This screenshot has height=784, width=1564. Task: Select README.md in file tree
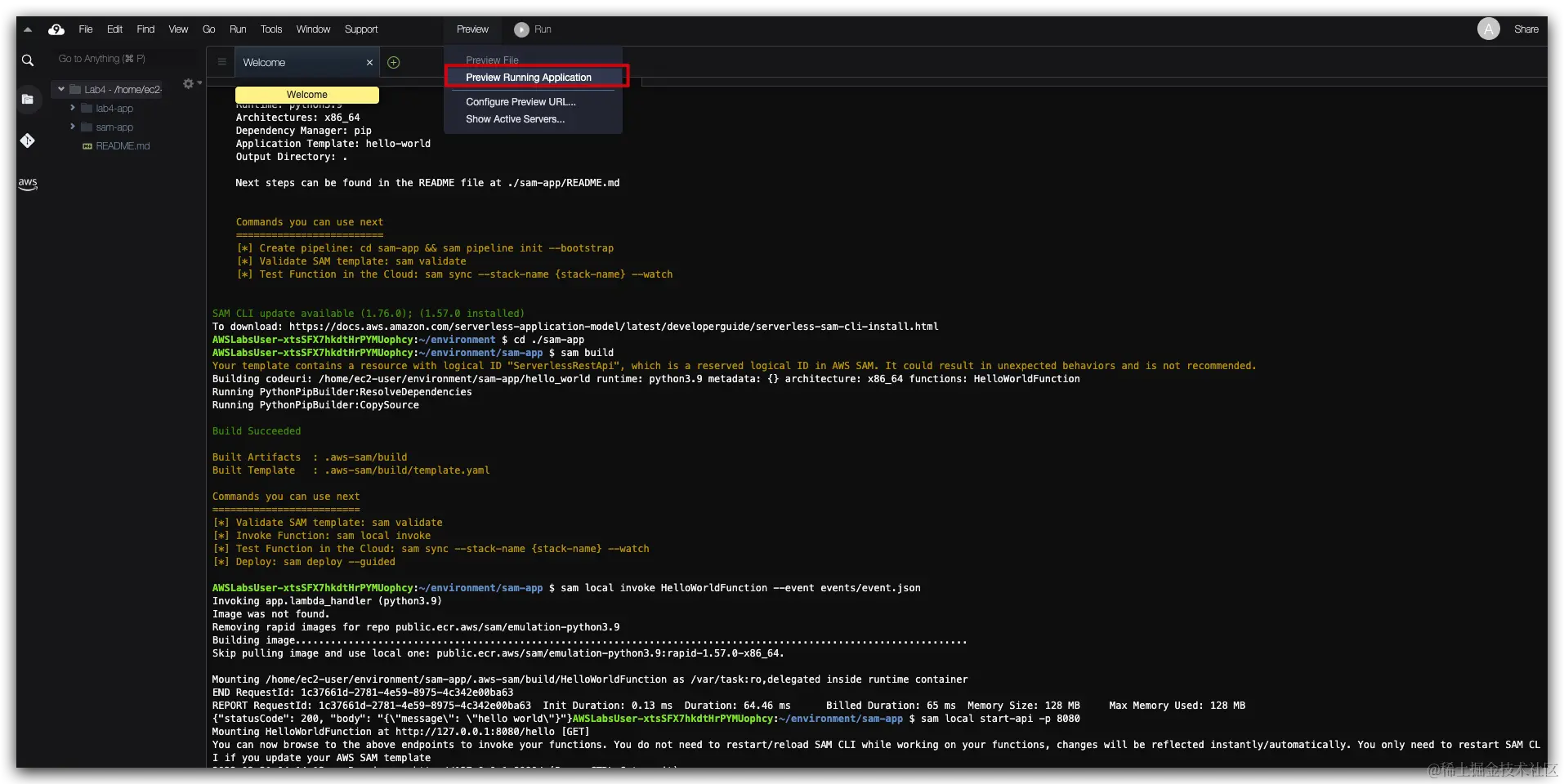click(x=123, y=146)
